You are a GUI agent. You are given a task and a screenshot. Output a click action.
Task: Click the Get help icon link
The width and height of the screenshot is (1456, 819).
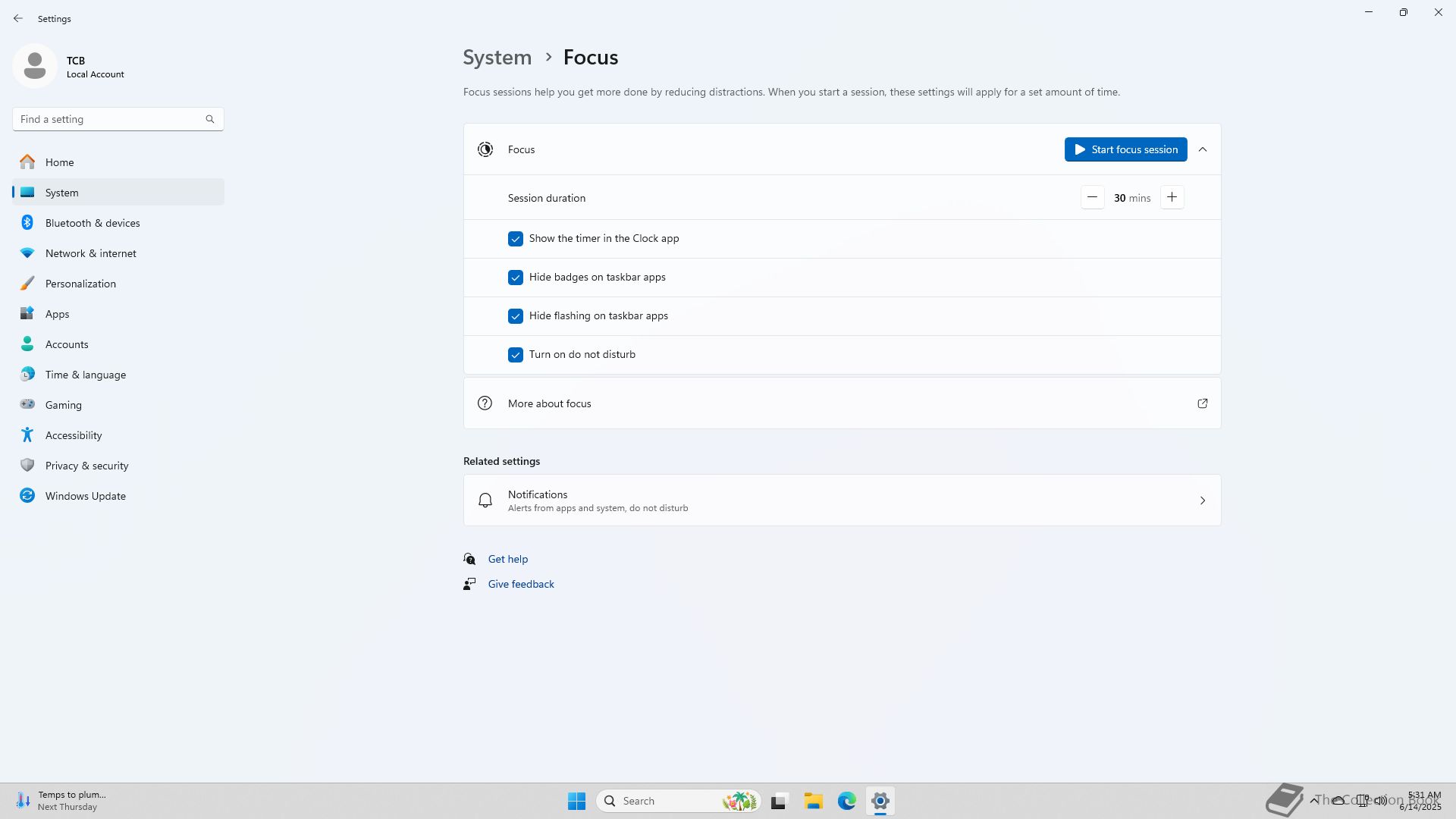469,559
